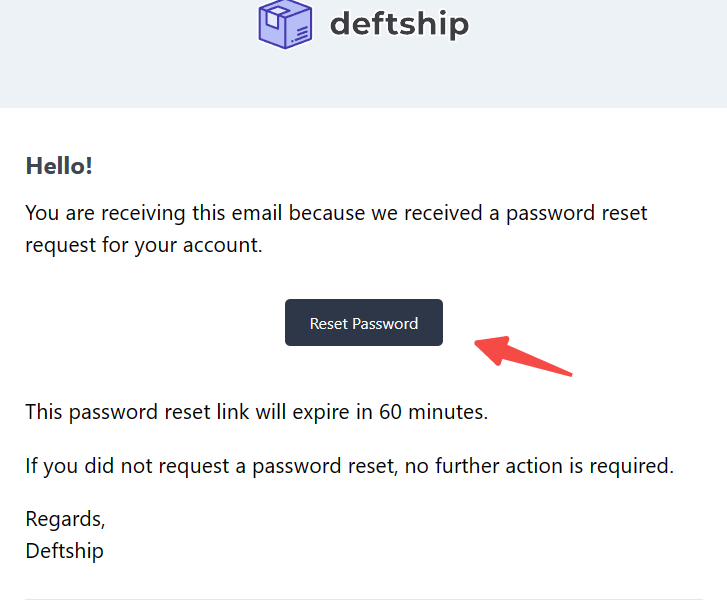
Task: Click the words 'password reset' in first paragraph
Action: tap(576, 214)
